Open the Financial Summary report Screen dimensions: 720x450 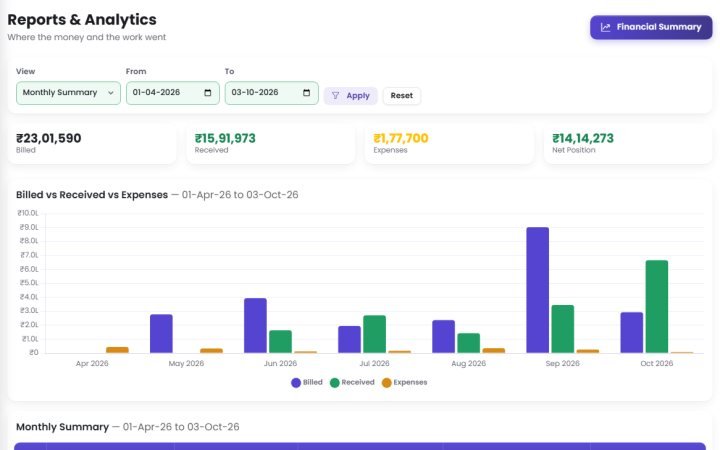point(651,27)
